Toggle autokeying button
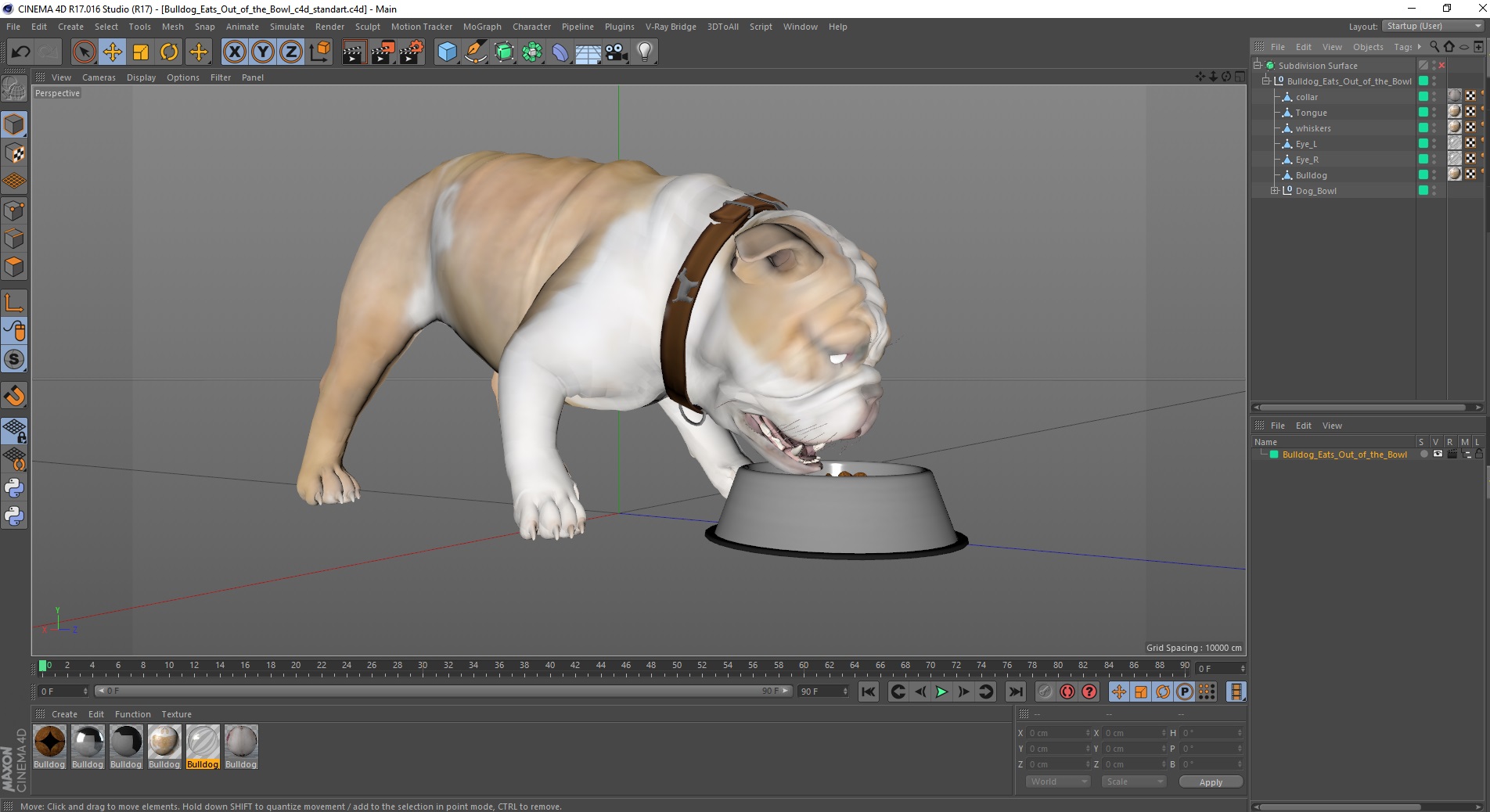The height and width of the screenshot is (812, 1490). [1067, 692]
